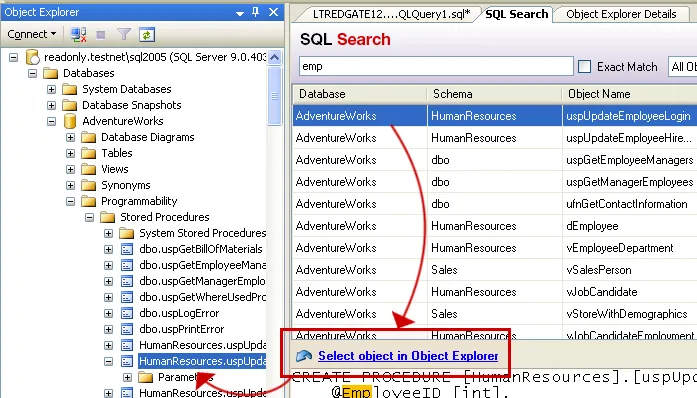697x398 pixels.
Task: Collapse the Stored Procedures node
Action: coord(89,217)
